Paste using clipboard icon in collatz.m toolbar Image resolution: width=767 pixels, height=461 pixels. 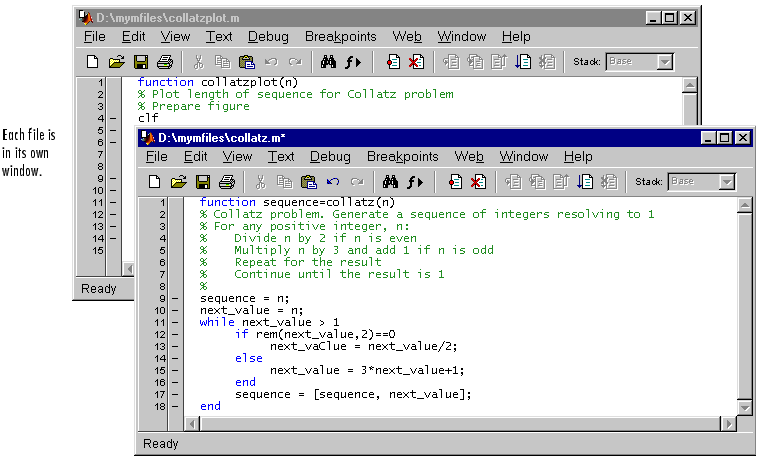coord(309,182)
